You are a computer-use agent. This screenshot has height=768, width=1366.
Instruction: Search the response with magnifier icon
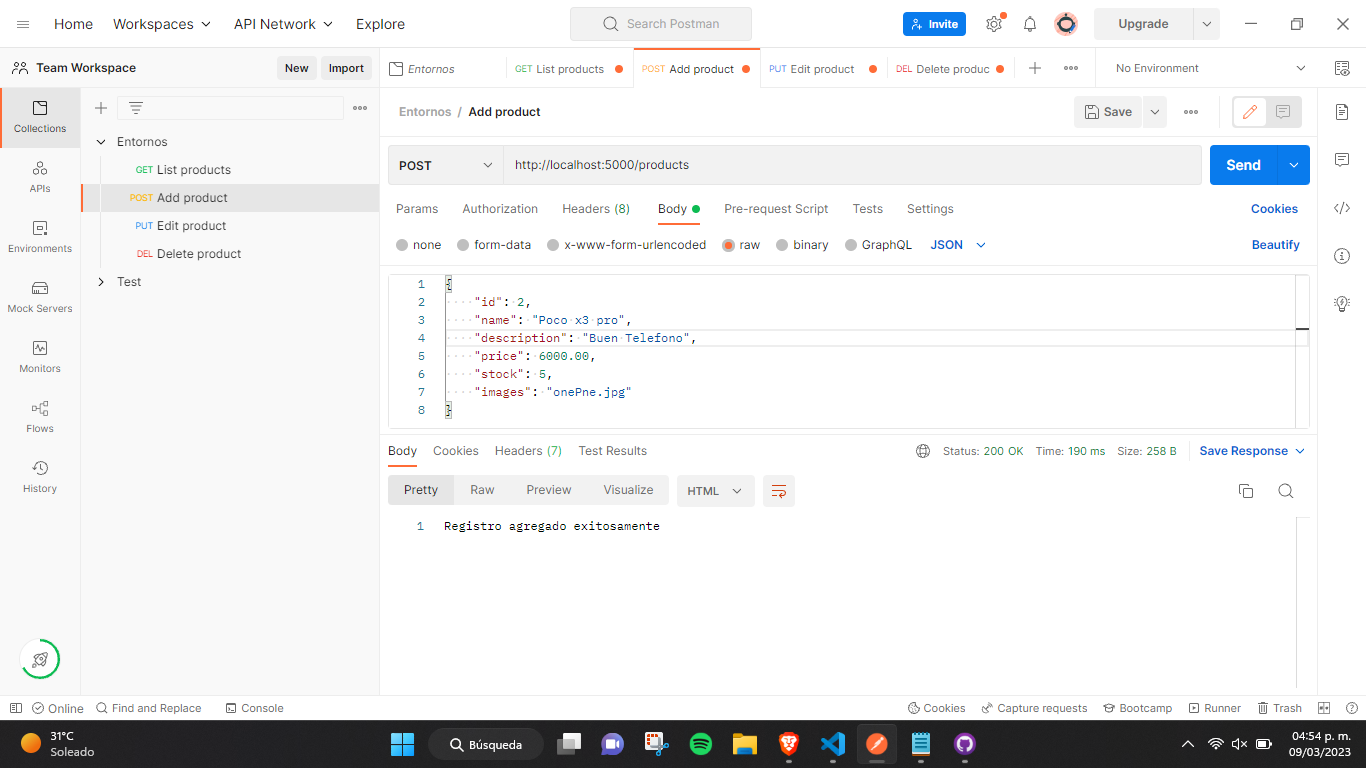1286,491
